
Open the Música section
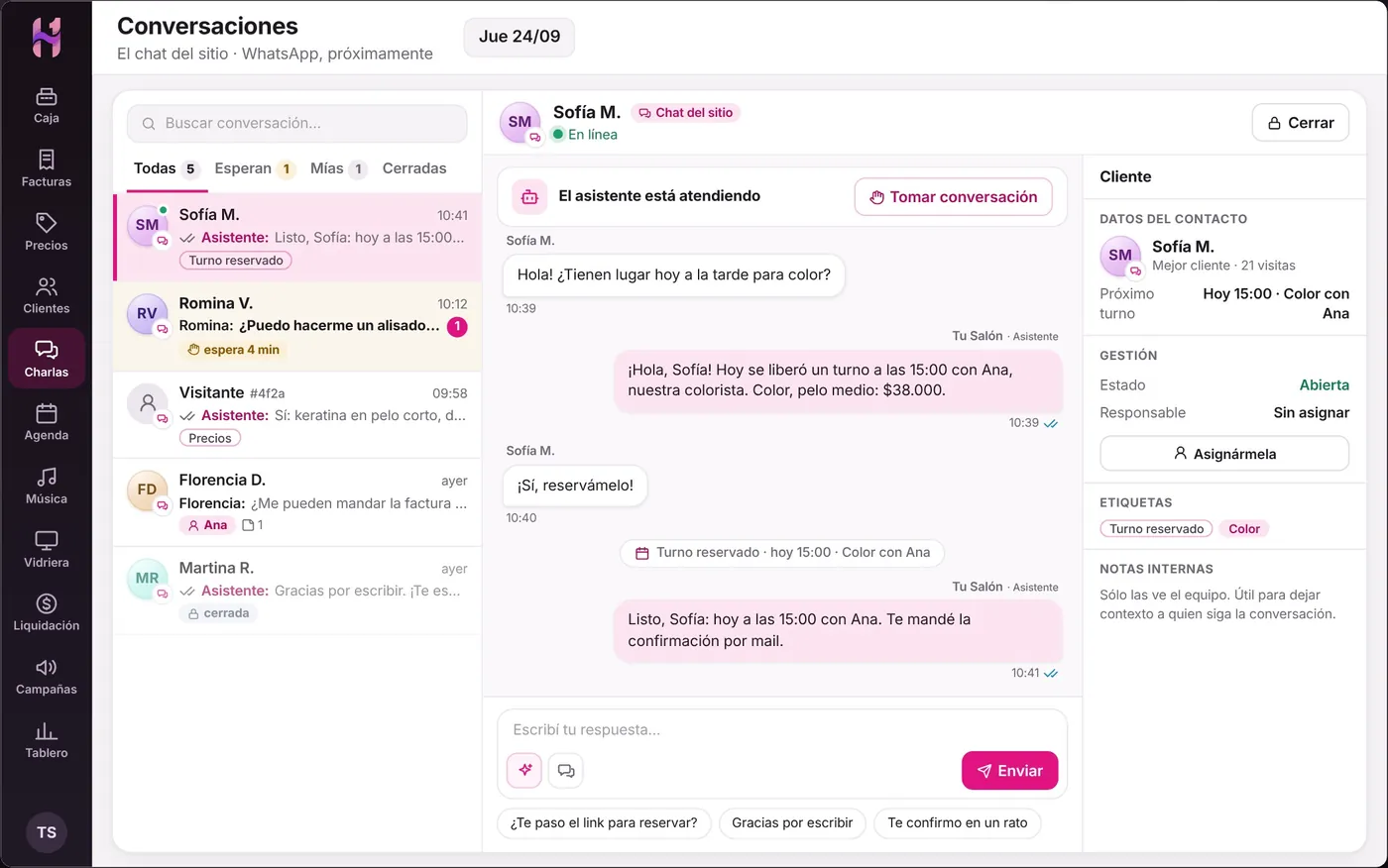click(47, 487)
